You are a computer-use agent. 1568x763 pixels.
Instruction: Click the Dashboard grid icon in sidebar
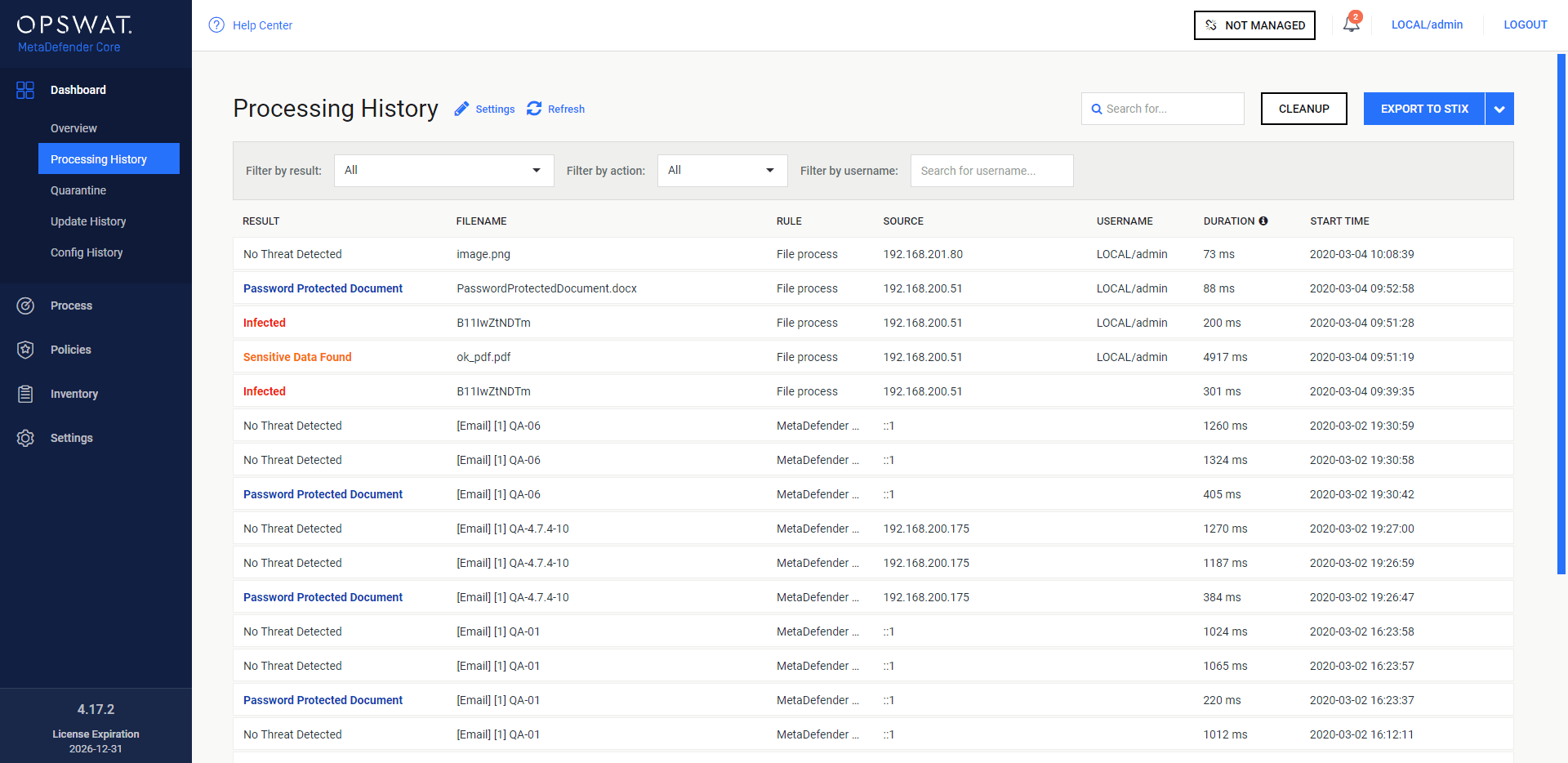(25, 90)
